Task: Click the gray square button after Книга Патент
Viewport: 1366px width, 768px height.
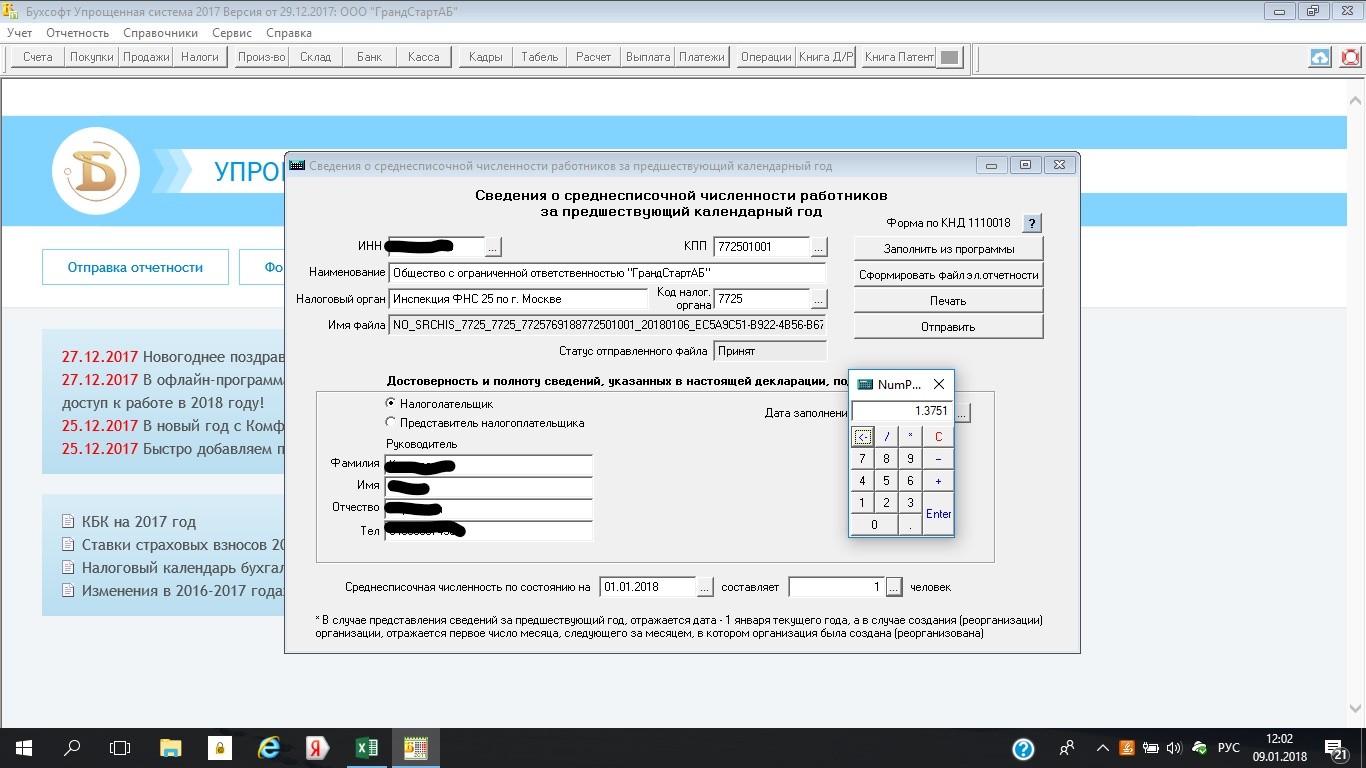Action: (x=950, y=57)
